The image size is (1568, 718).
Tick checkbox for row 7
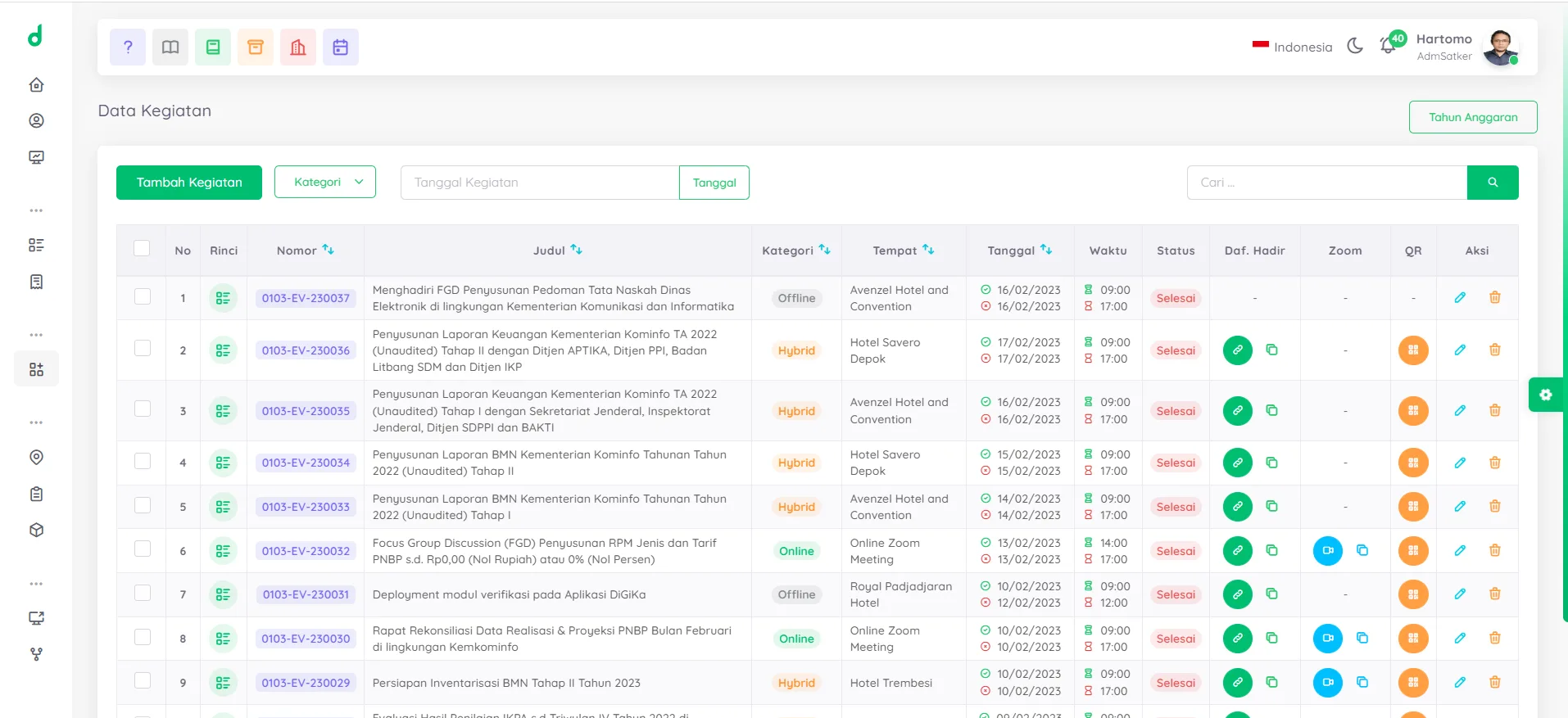143,593
